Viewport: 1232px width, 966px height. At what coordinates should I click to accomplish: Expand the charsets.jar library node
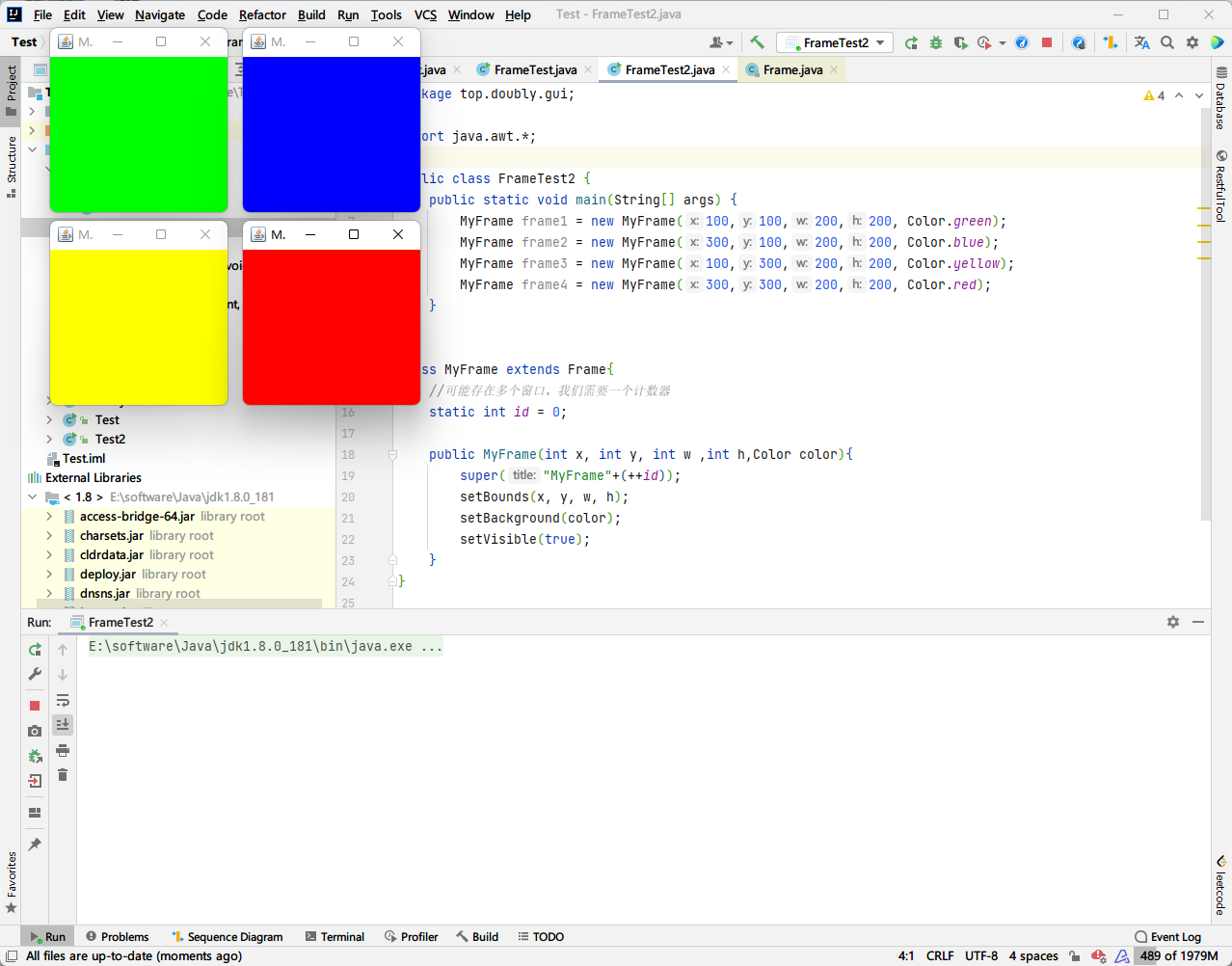[49, 536]
